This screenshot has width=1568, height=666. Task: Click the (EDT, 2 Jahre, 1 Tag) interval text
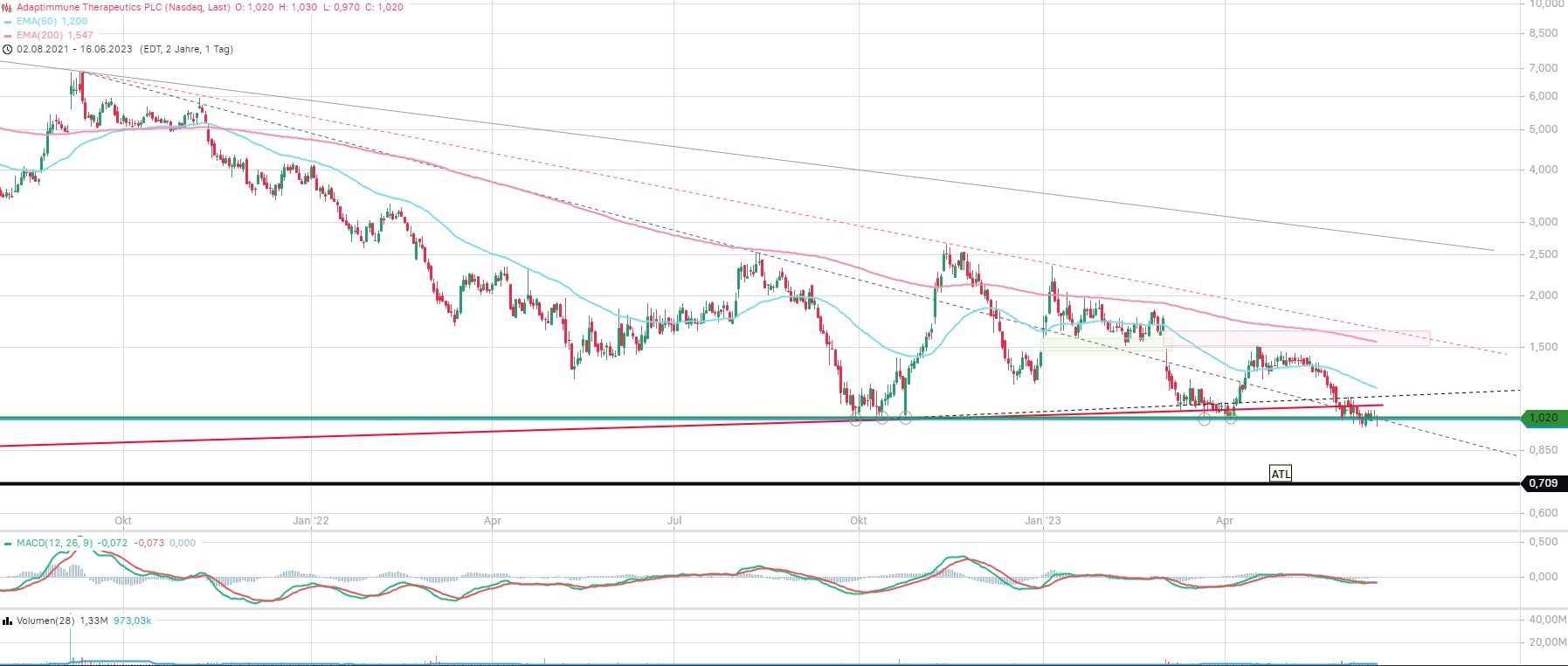coord(186,49)
